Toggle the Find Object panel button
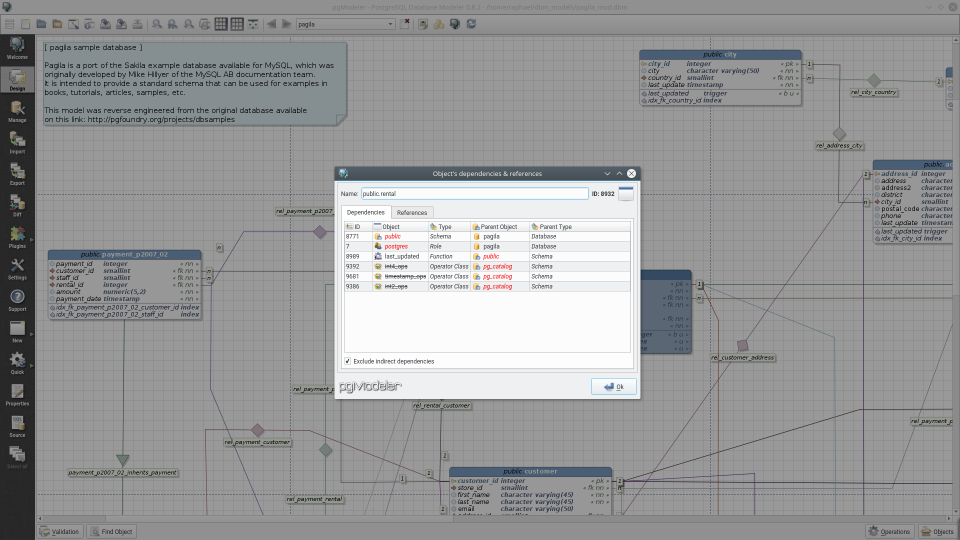Screen dimensions: 960x540 coord(110,531)
